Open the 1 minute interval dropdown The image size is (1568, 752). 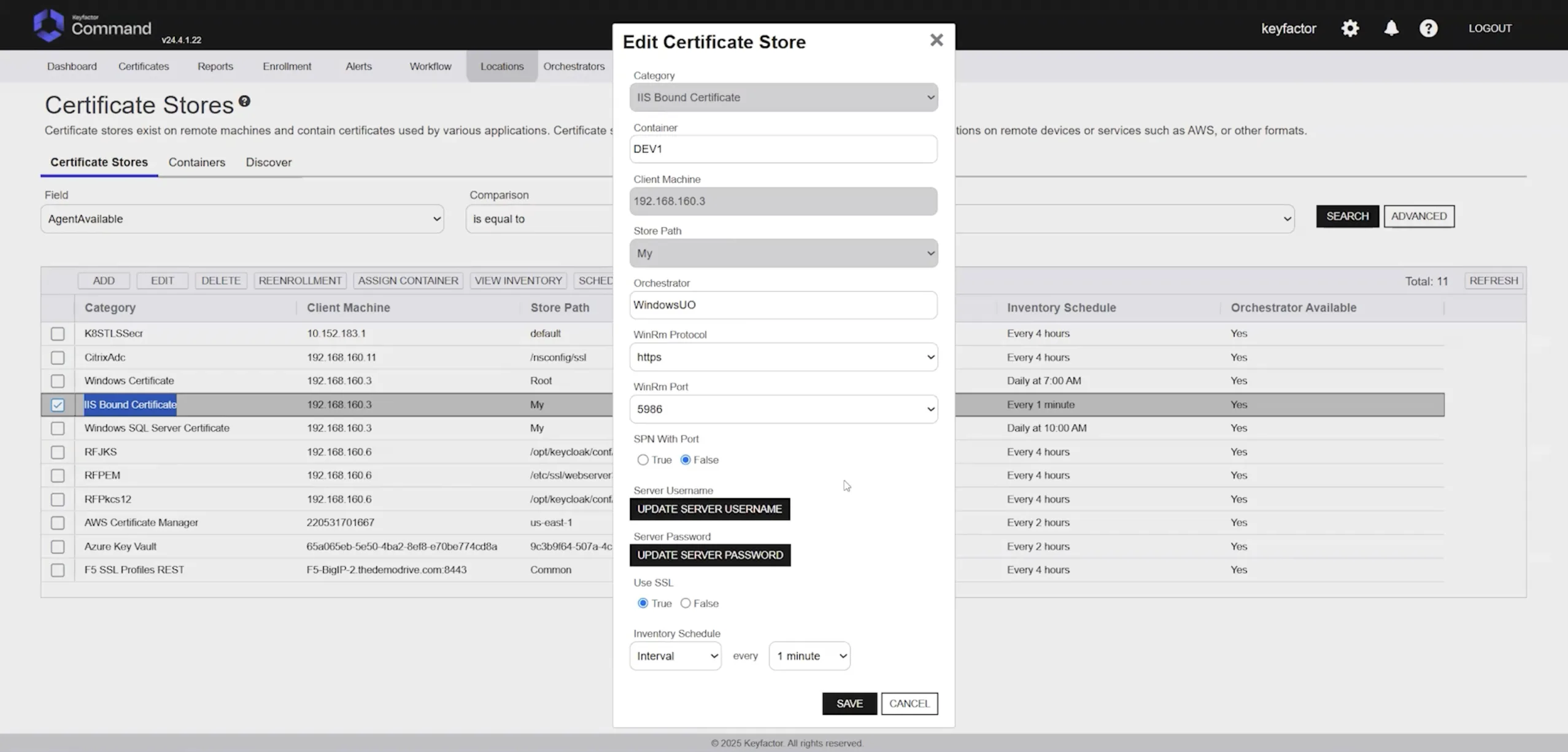coord(809,656)
